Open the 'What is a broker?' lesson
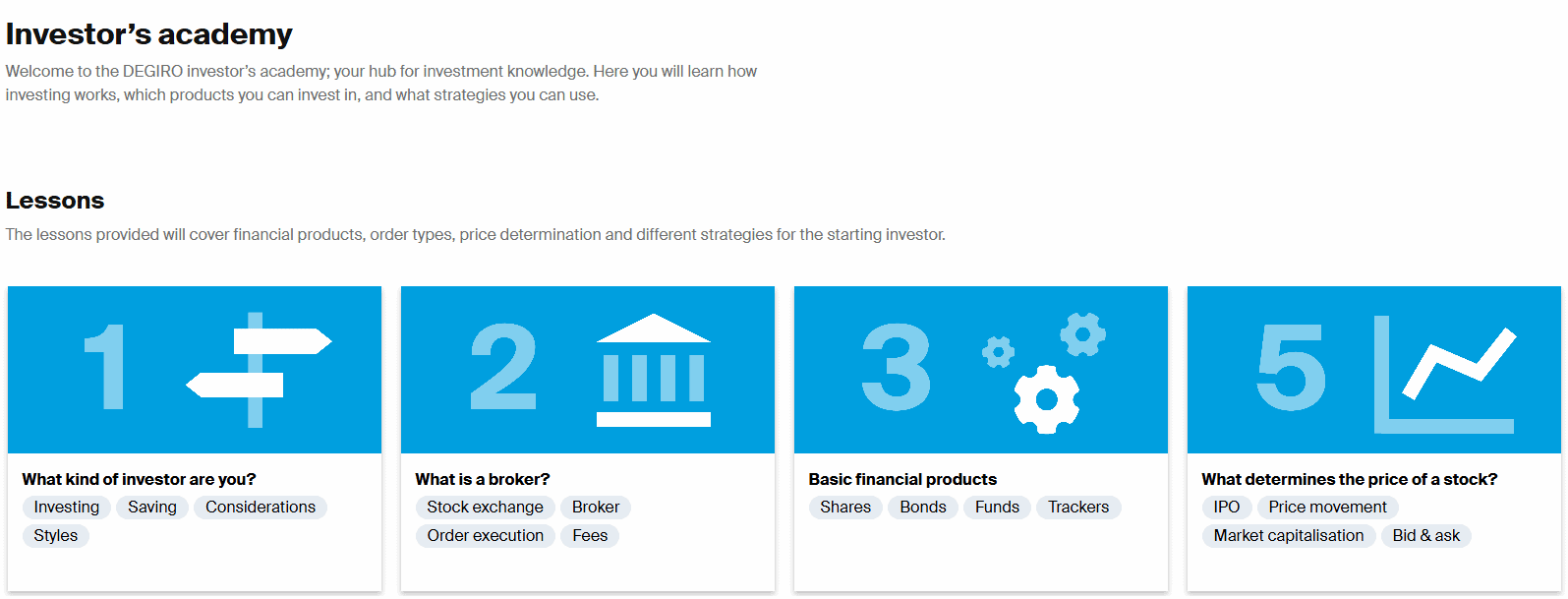Screen dimensions: 1568x599 point(482,479)
